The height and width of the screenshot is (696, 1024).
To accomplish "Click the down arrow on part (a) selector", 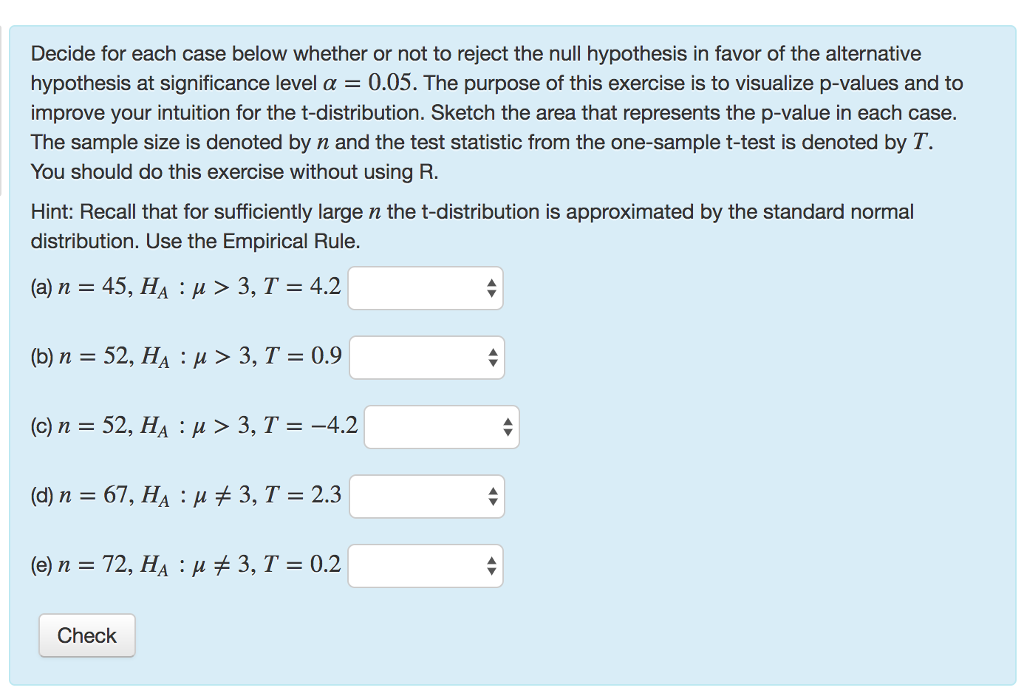I will click(494, 291).
